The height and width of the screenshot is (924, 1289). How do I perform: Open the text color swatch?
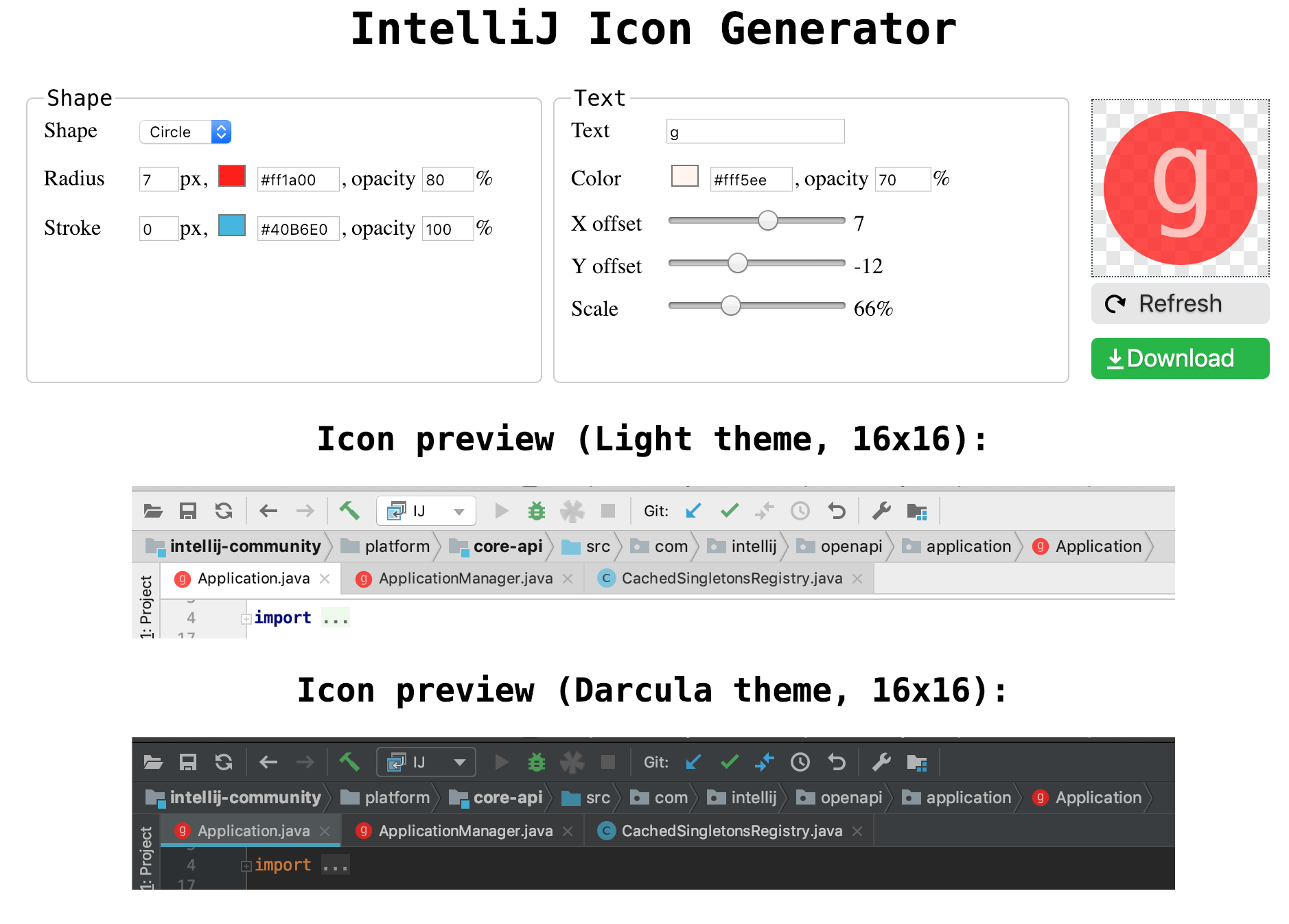coord(685,176)
